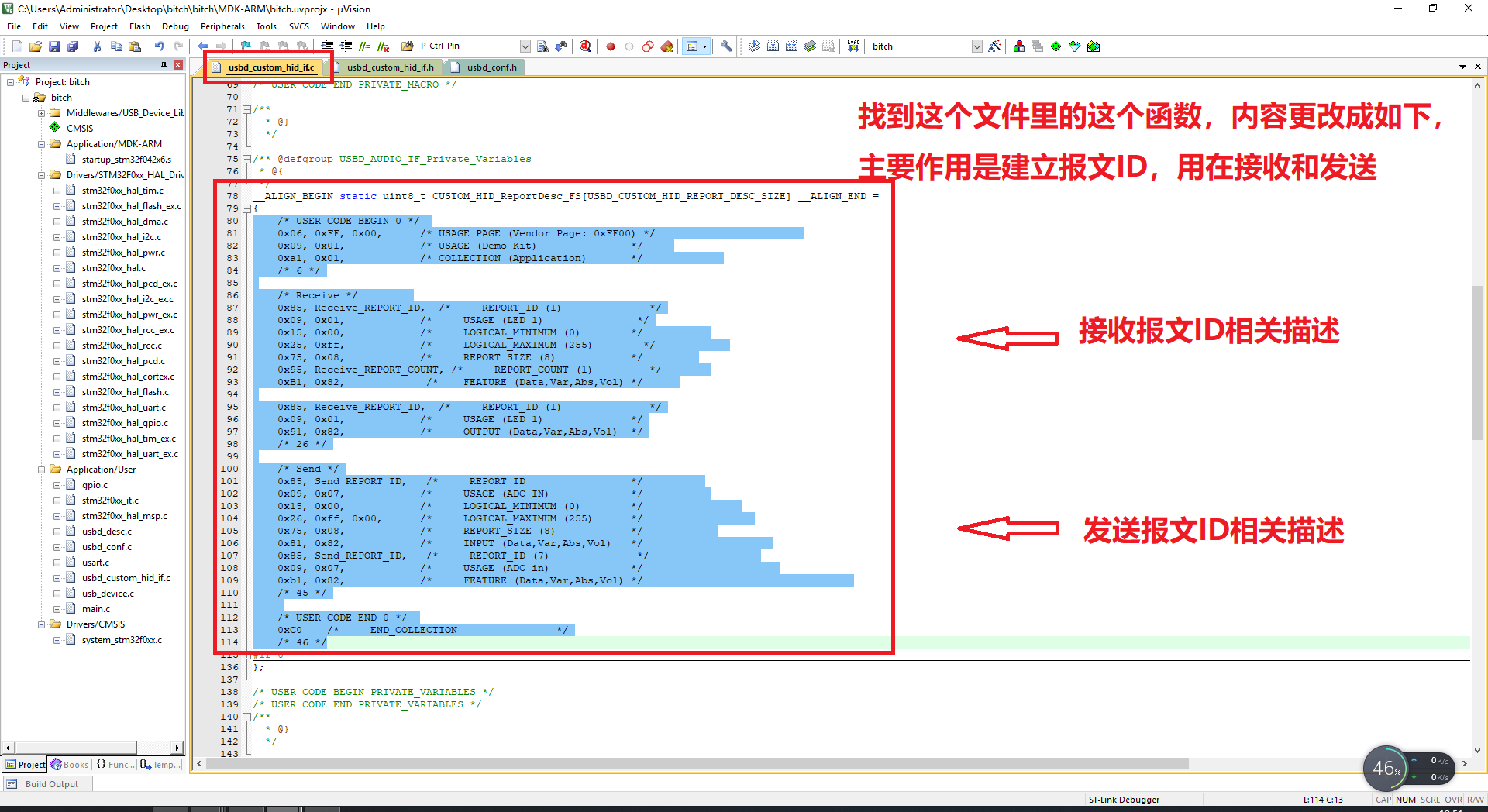Download code to flash with LOAD button
1488x812 pixels.
tap(852, 46)
